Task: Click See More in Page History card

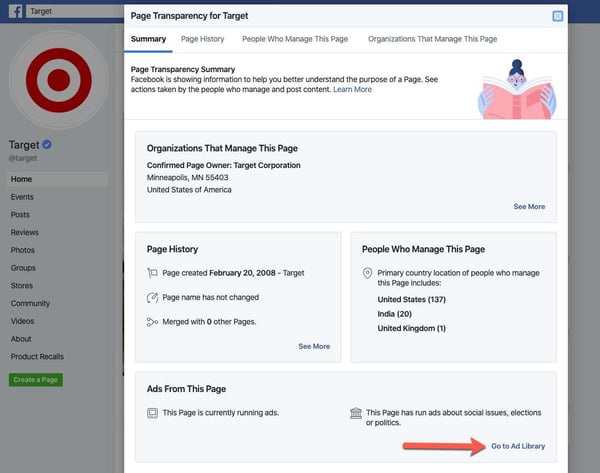Action: point(314,346)
